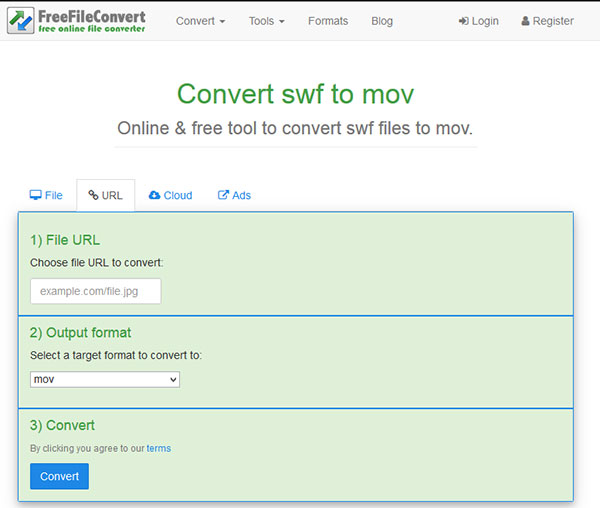Click 'Choose file URL to convert:' label

coord(97,263)
